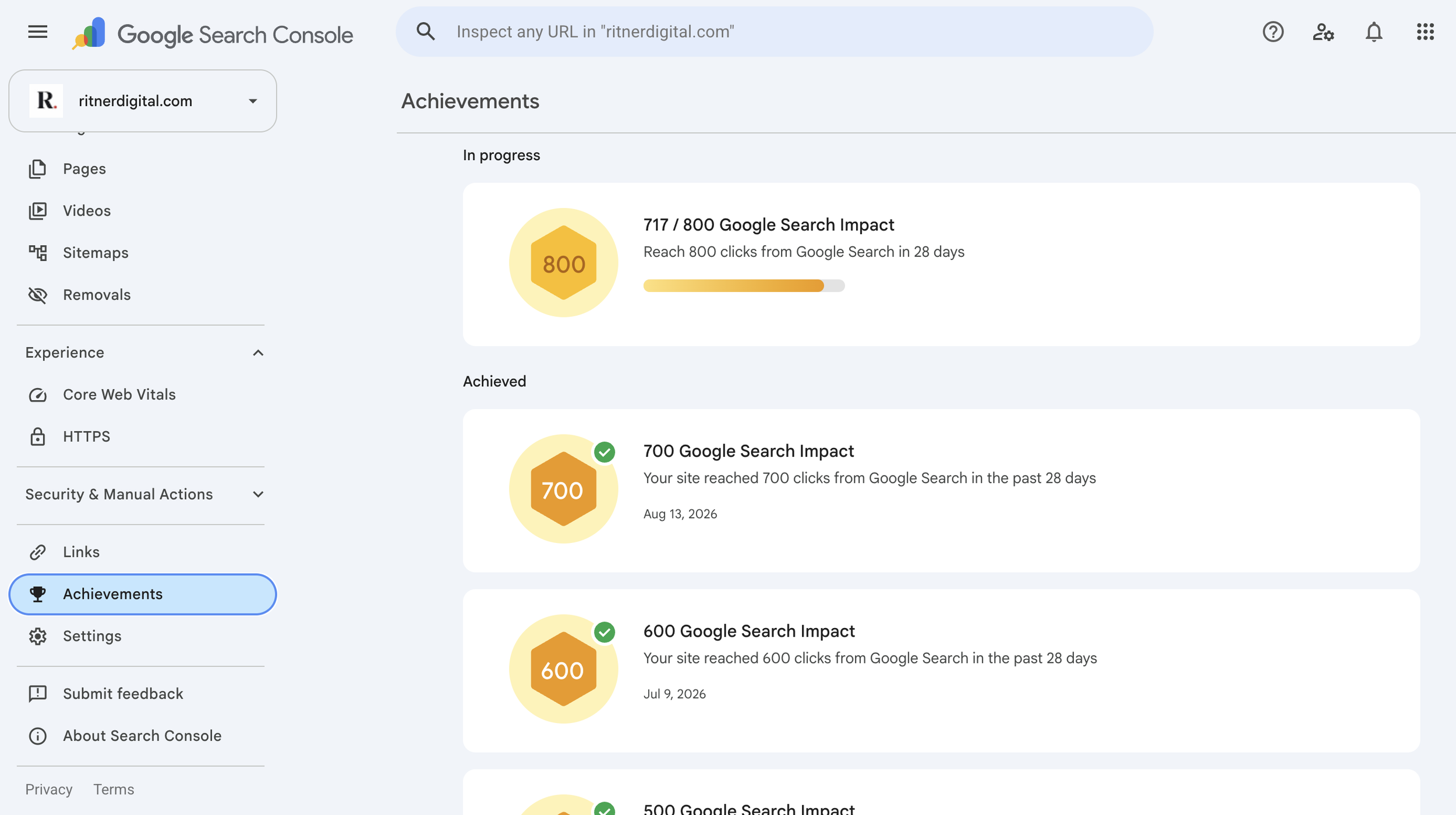
Task: Open the ritnerdigital.com property dropdown
Action: click(143, 101)
